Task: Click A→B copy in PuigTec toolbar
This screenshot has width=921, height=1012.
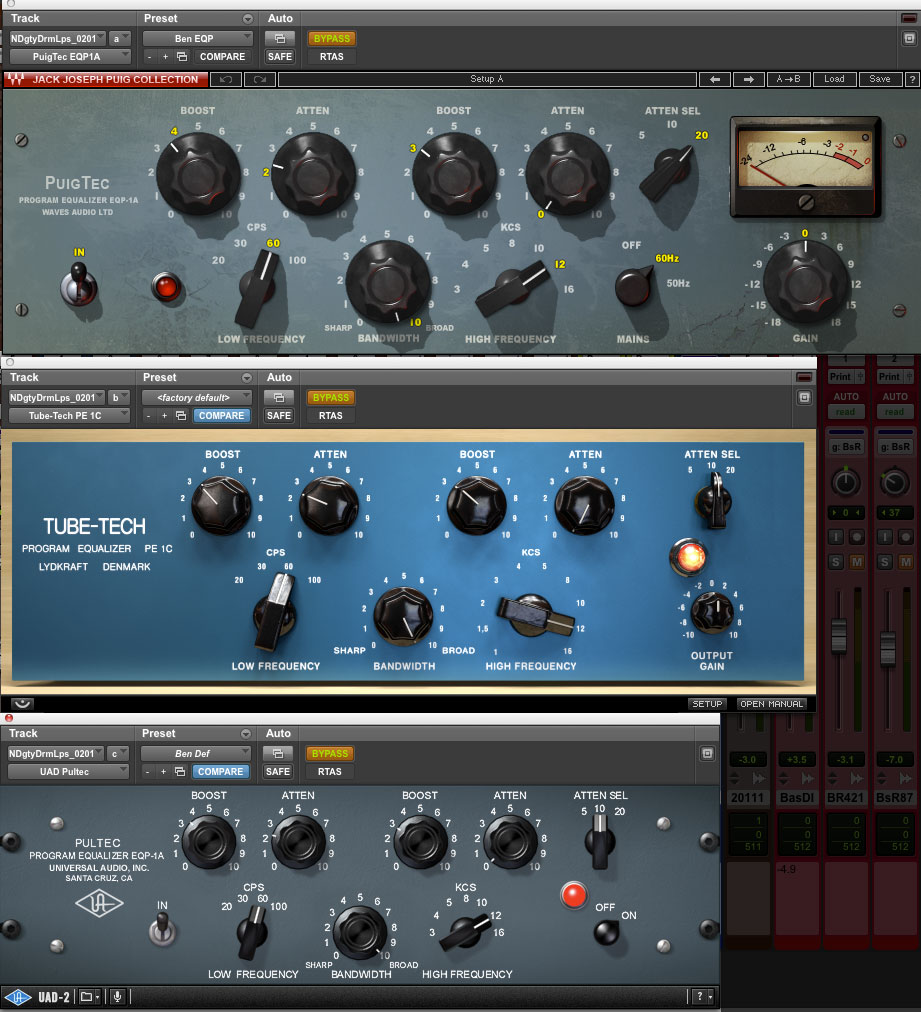Action: click(x=788, y=79)
